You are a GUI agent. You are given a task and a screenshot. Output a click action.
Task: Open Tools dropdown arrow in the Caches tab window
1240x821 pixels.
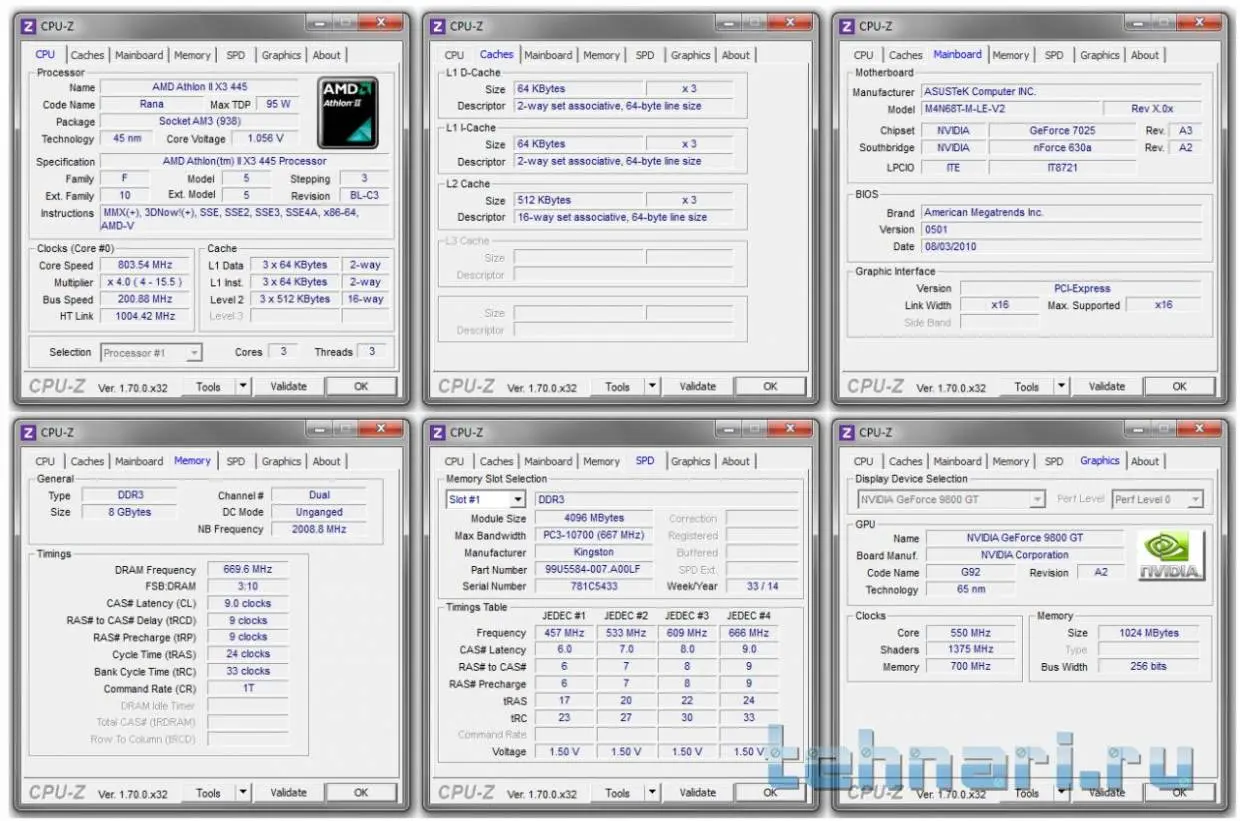[652, 386]
